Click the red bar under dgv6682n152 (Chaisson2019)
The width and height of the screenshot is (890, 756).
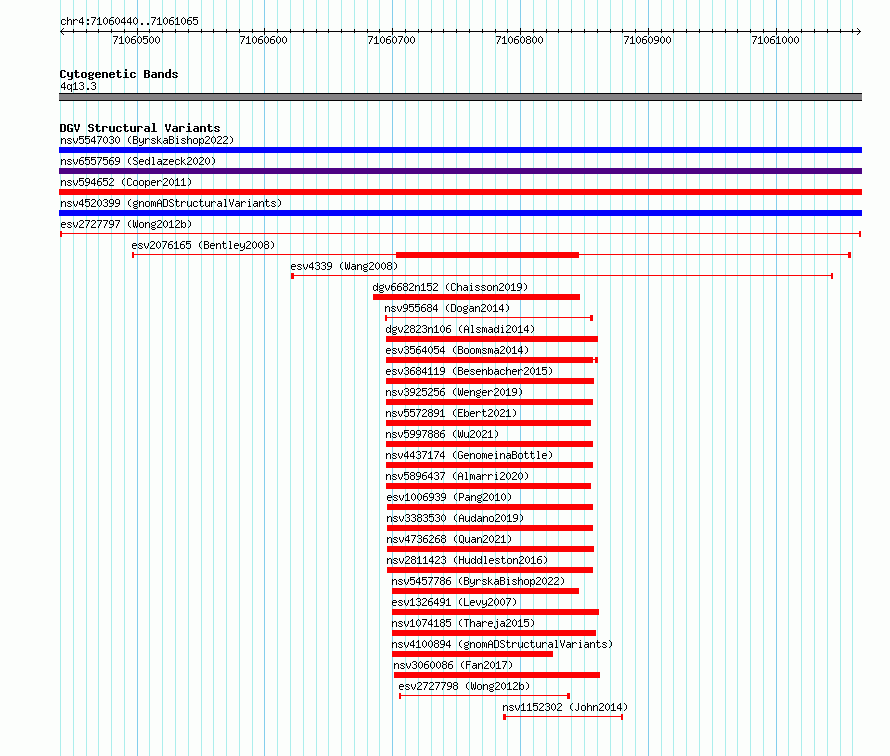(476, 297)
